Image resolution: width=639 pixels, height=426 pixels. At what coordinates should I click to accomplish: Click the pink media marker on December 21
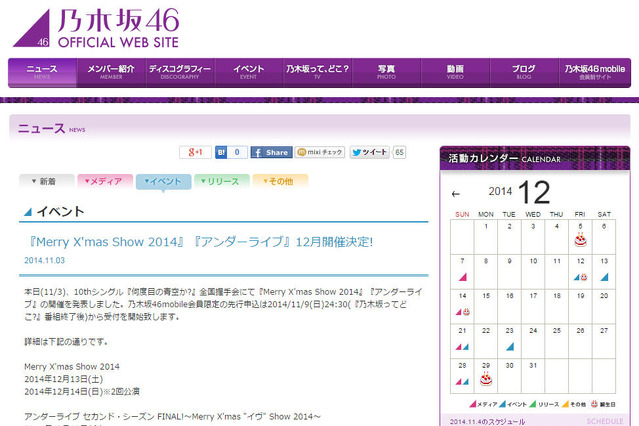[458, 347]
